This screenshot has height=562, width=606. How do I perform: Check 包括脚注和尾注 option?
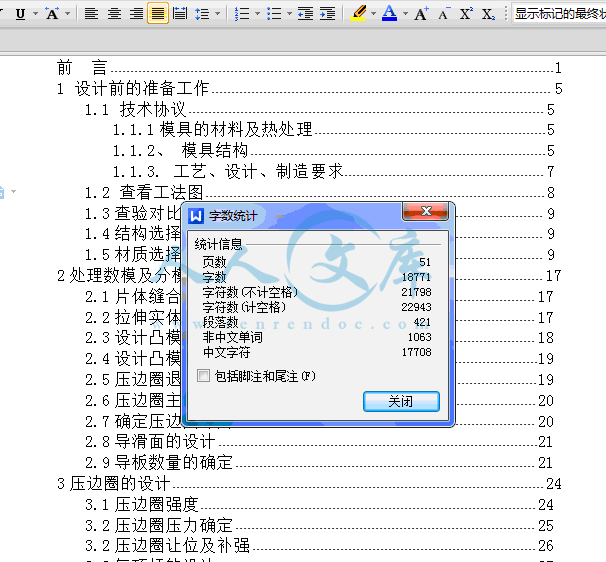click(203, 376)
